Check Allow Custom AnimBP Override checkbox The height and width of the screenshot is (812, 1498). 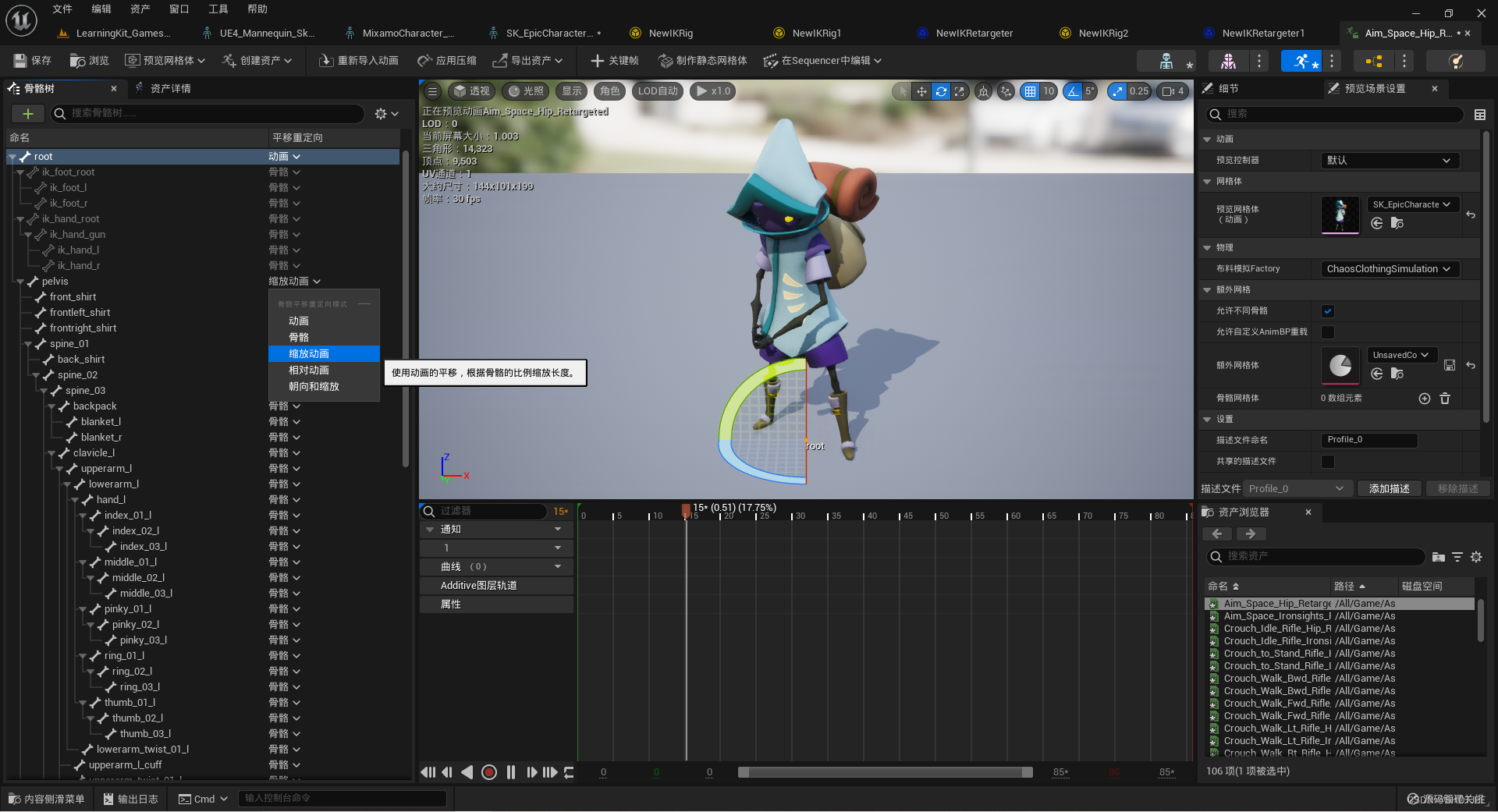coord(1328,332)
